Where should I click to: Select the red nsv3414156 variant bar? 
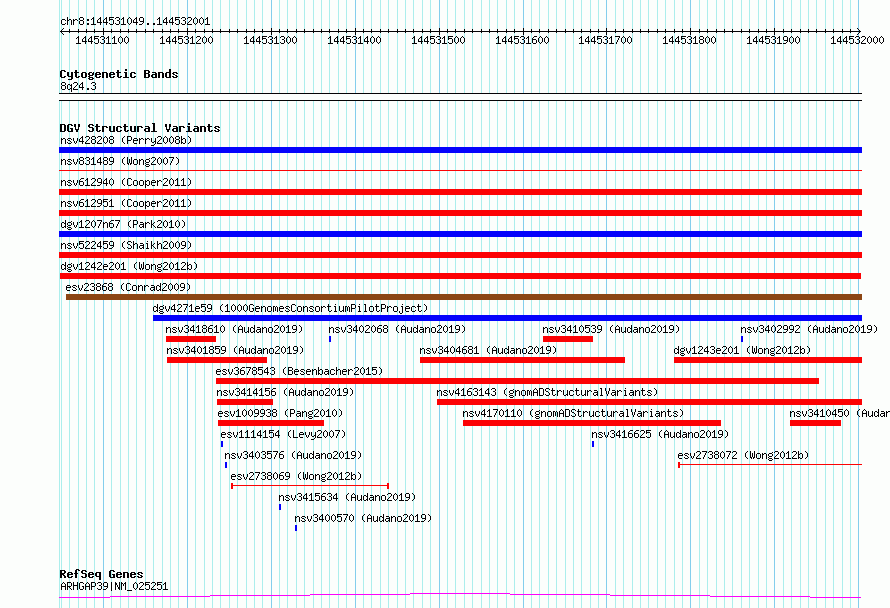coord(245,402)
